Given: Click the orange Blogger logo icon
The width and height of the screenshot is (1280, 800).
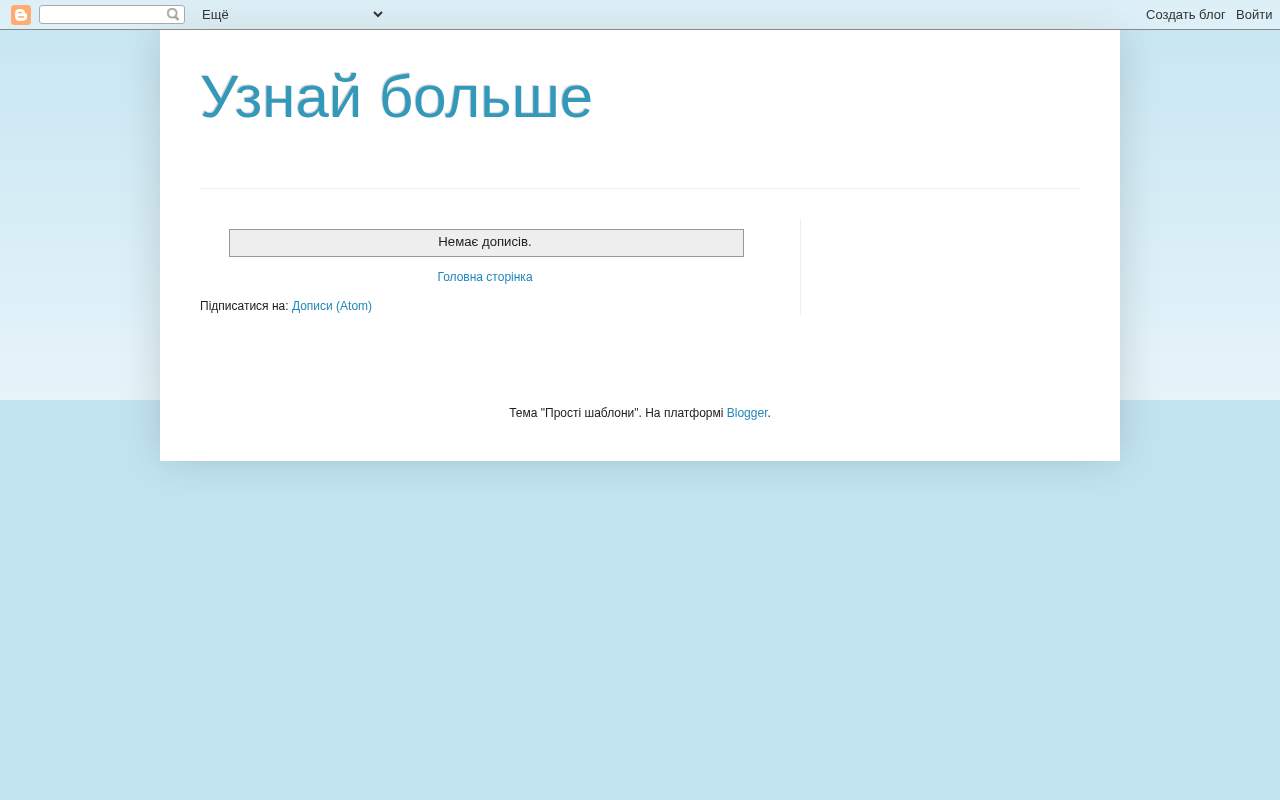Looking at the screenshot, I should point(21,15).
